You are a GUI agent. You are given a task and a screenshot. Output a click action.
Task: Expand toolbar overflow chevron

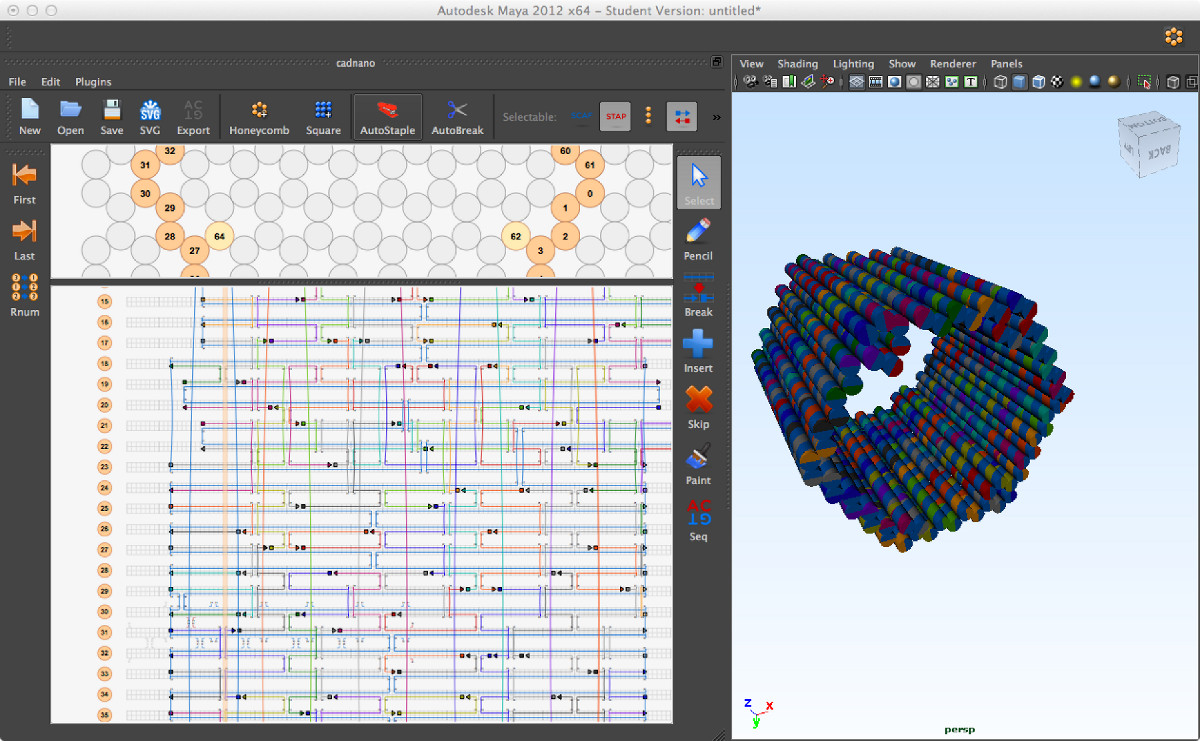click(716, 117)
